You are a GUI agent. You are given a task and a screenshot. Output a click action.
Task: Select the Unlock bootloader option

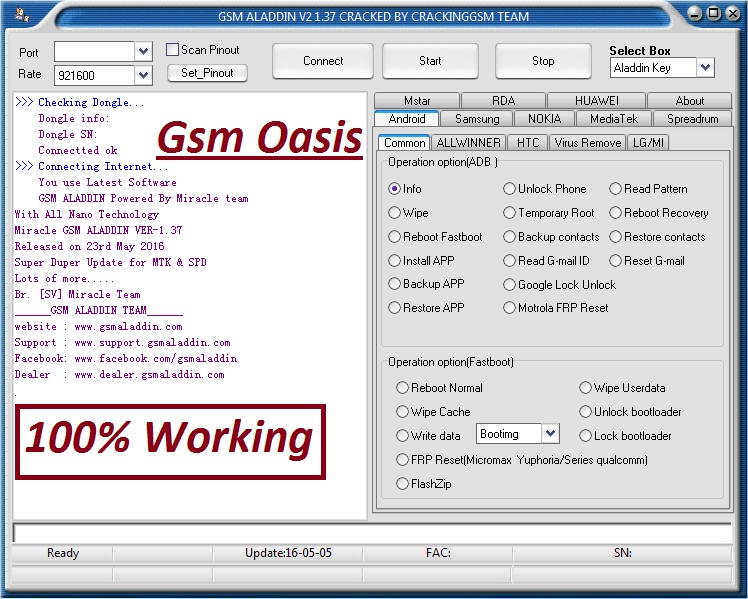coord(585,412)
